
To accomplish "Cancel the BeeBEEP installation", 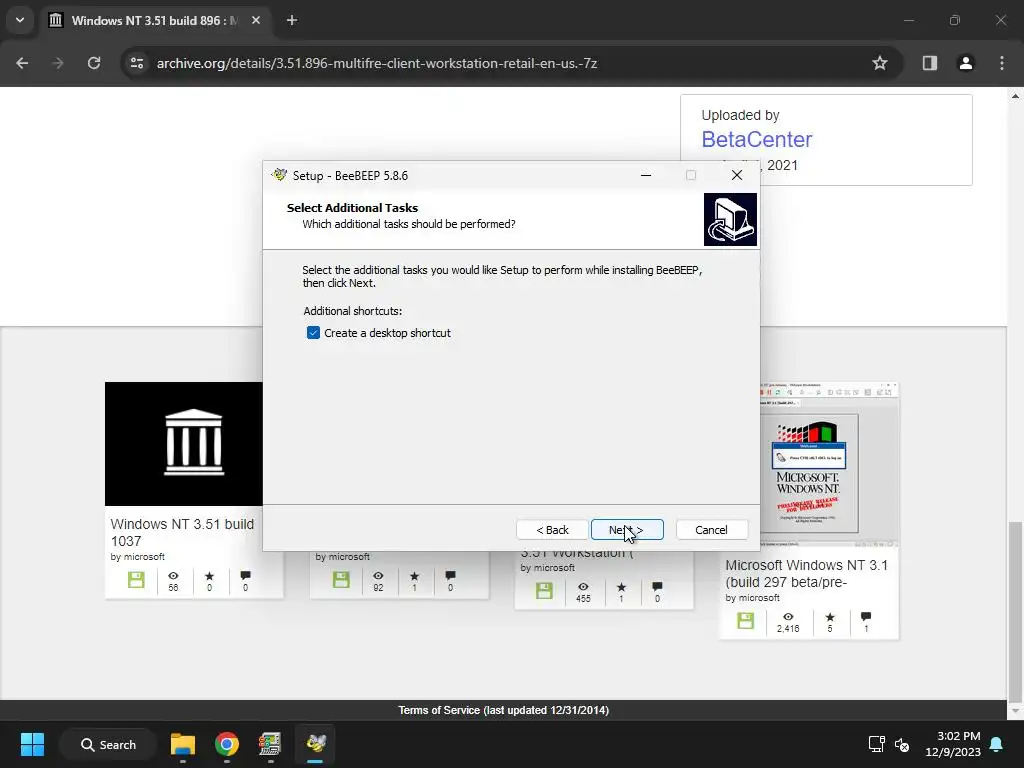I will [711, 530].
